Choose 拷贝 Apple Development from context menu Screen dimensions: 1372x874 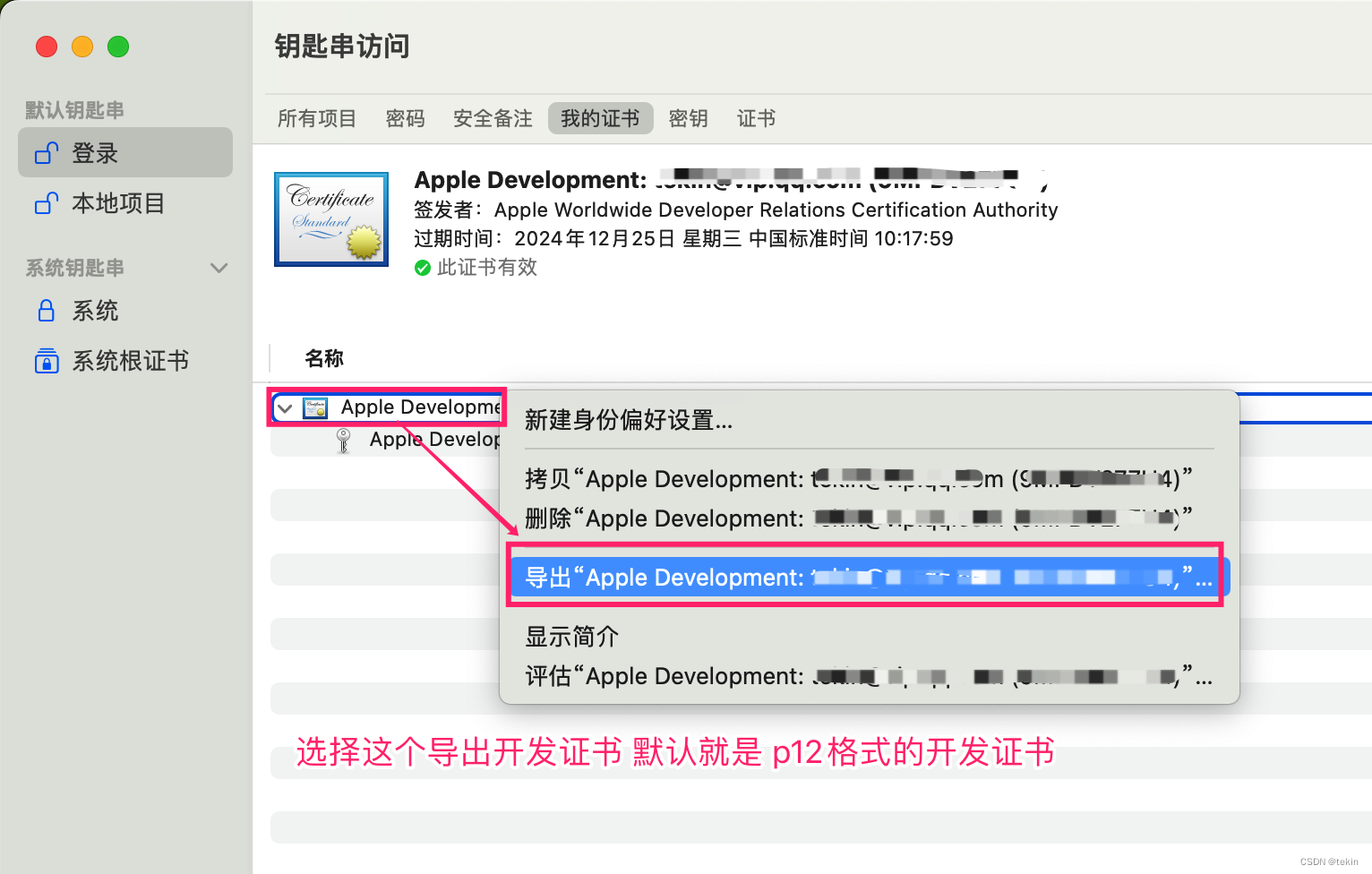[869, 479]
